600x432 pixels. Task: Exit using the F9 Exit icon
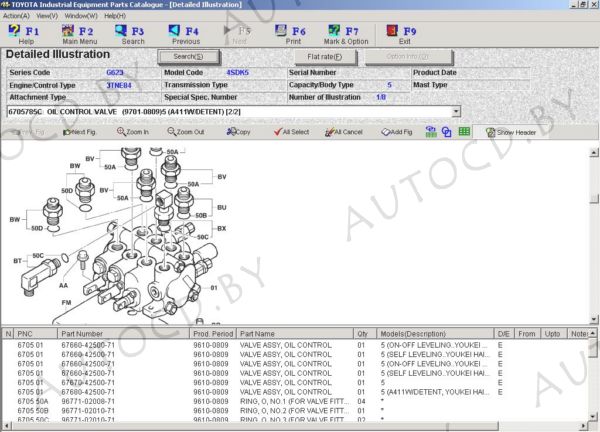pyautogui.click(x=401, y=34)
